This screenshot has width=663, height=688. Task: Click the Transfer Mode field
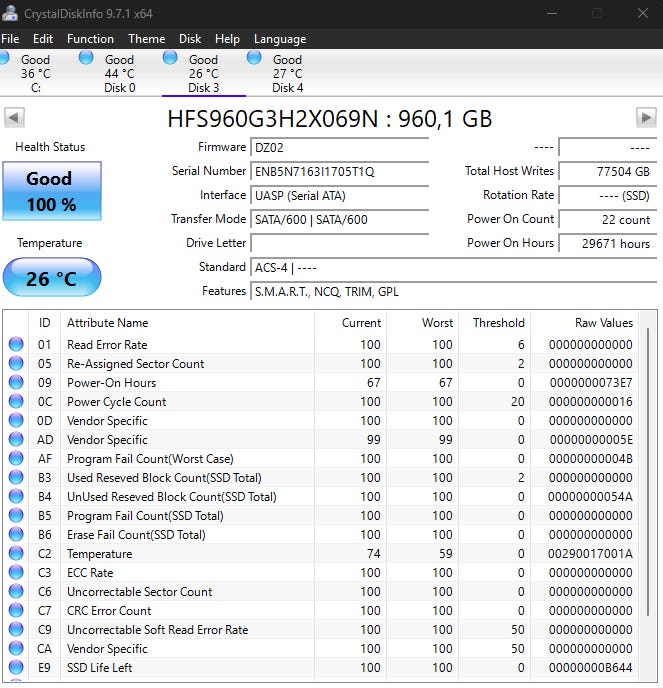coord(339,219)
